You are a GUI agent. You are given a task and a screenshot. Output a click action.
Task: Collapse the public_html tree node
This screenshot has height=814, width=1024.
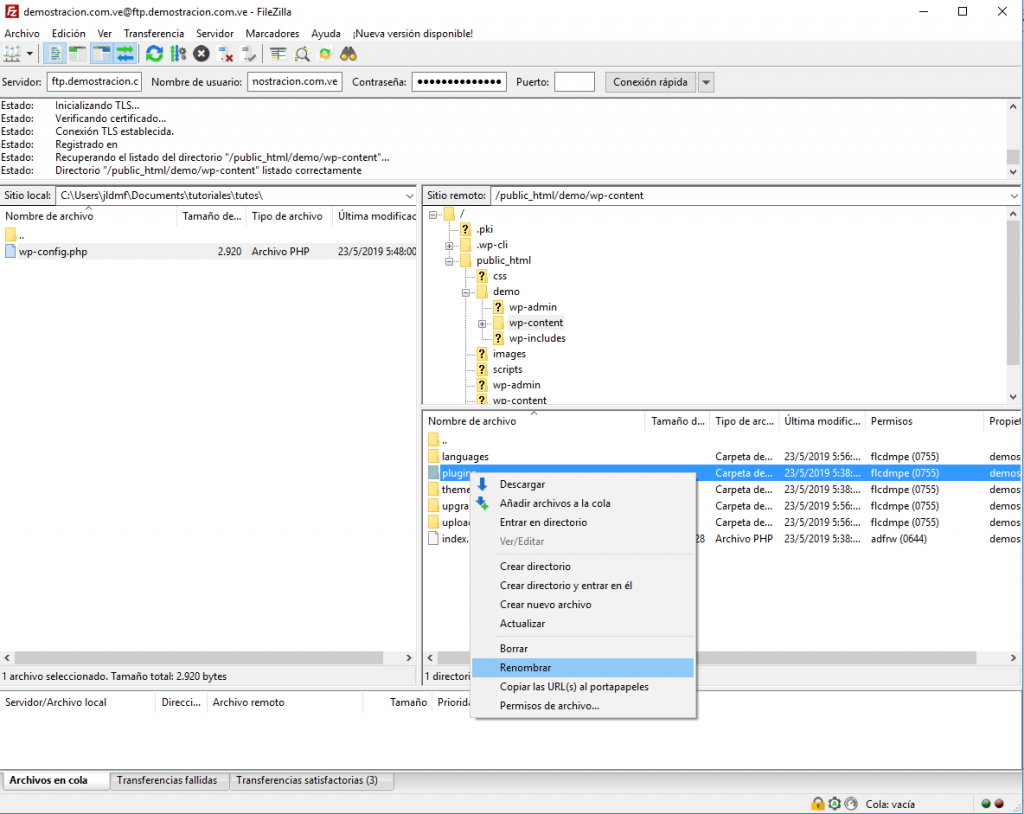pyautogui.click(x=450, y=261)
